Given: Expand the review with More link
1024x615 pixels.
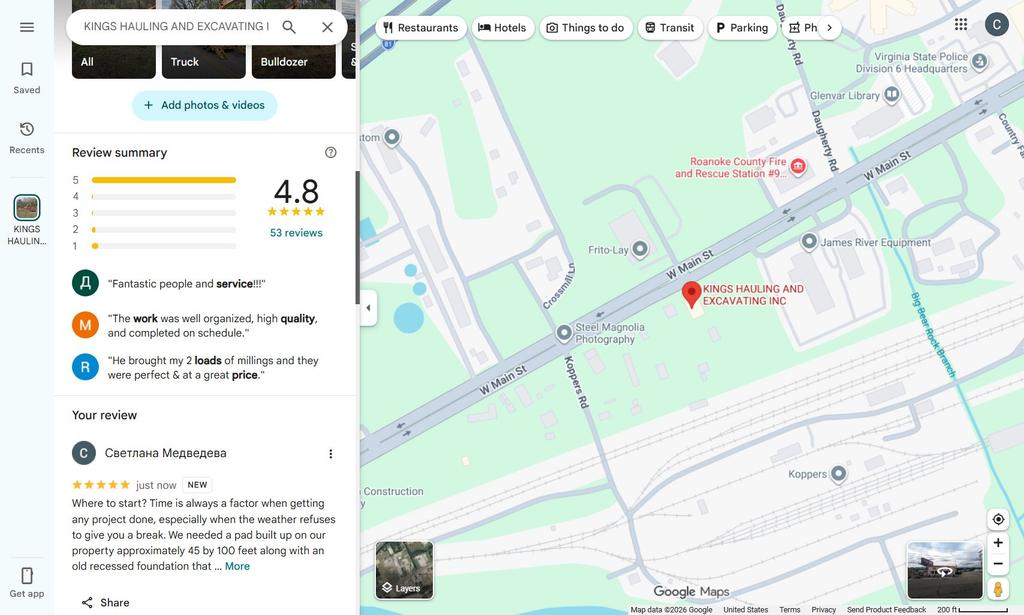Looking at the screenshot, I should 237,566.
